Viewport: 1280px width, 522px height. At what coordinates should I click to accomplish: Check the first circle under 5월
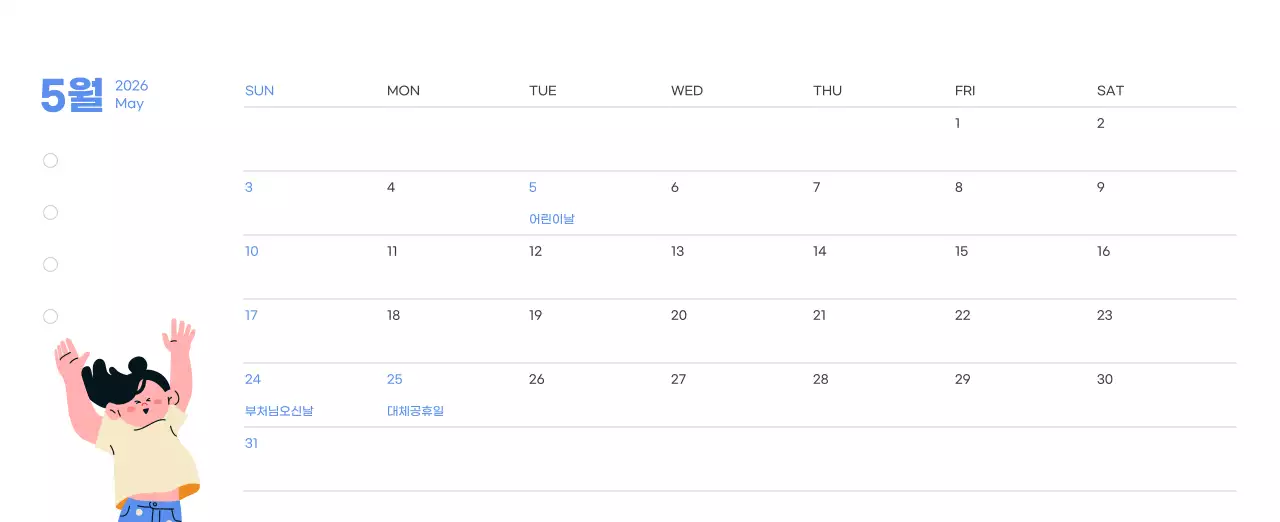click(x=51, y=161)
